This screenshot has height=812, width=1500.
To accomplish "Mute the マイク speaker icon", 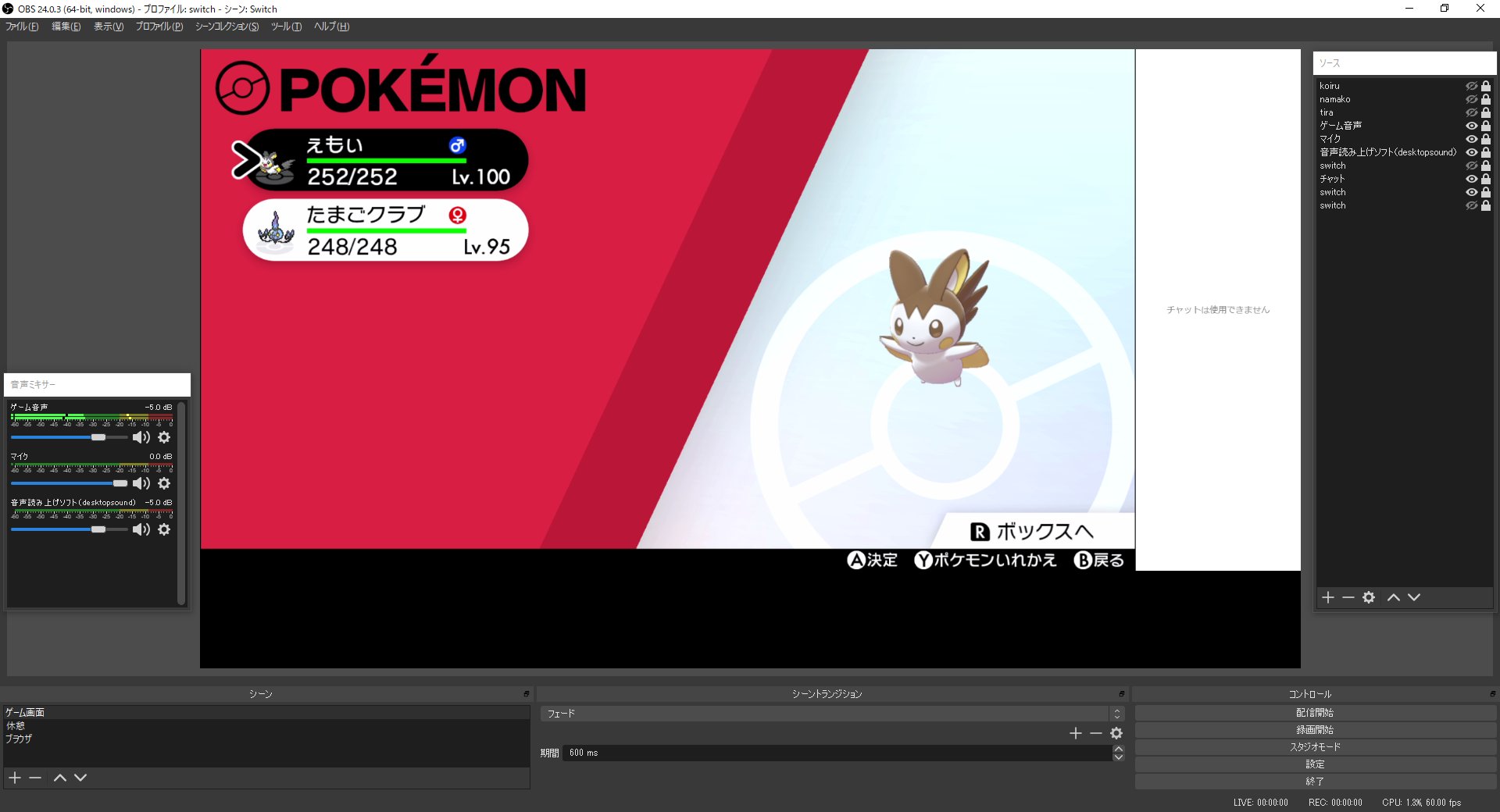I will point(141,483).
